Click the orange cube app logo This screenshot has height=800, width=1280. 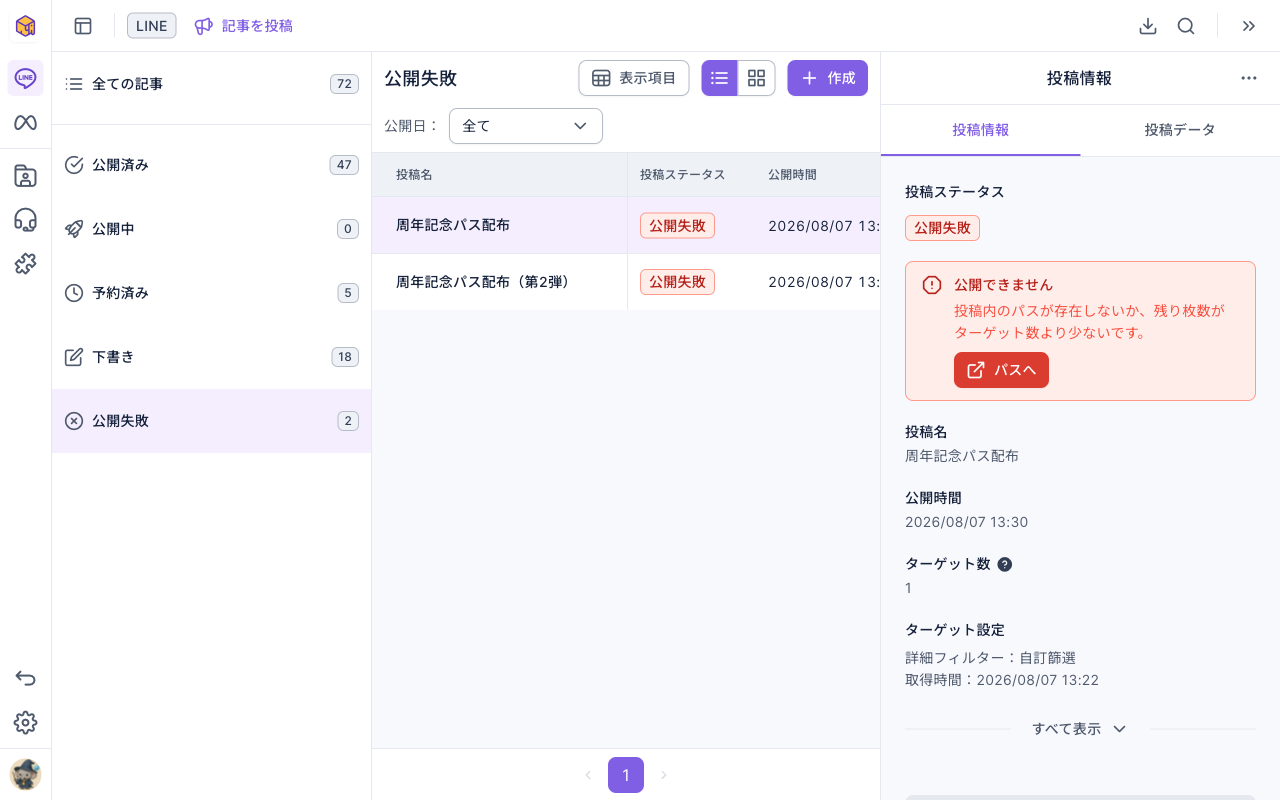(25, 26)
